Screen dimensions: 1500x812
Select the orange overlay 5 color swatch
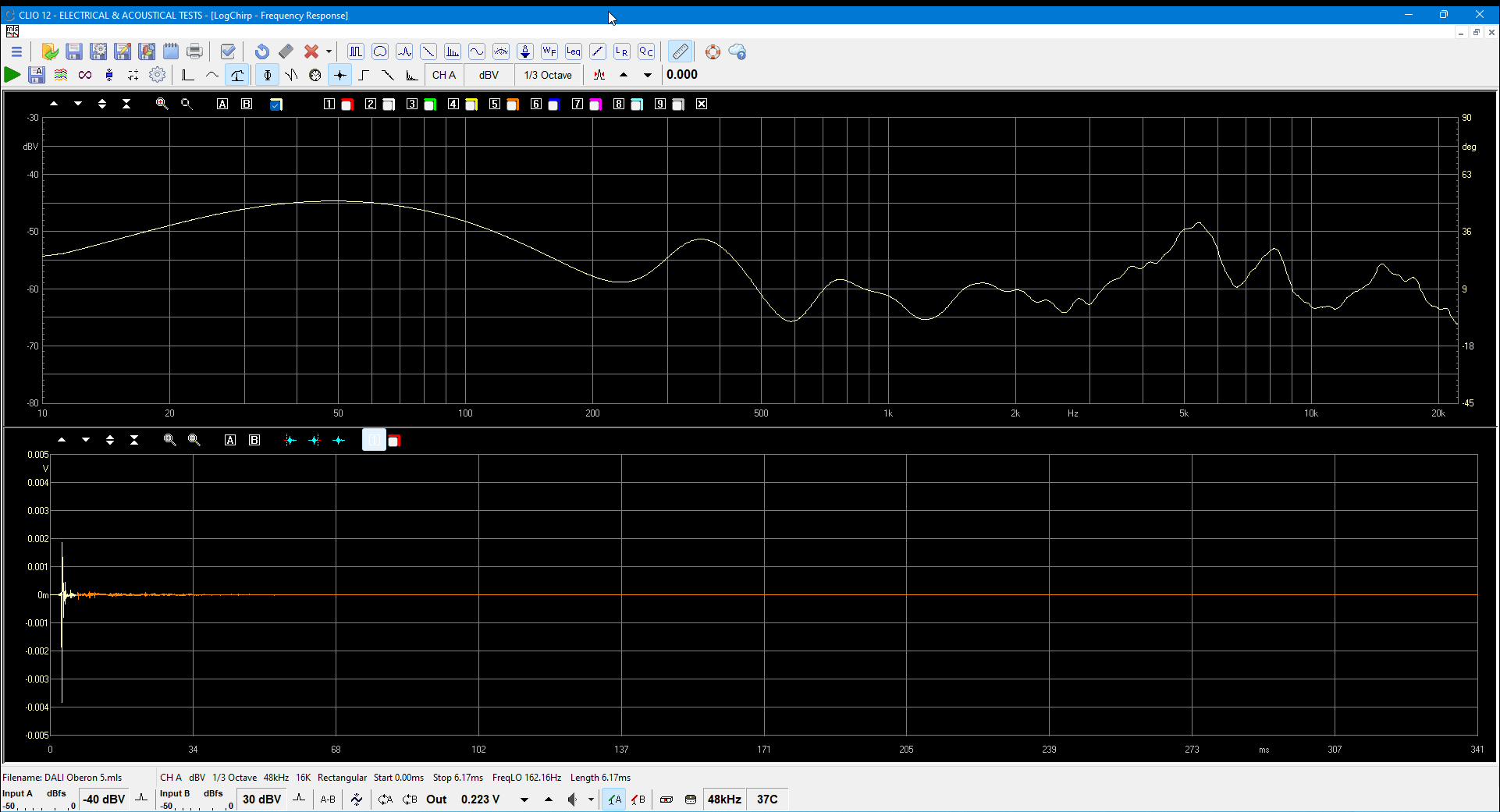(513, 105)
